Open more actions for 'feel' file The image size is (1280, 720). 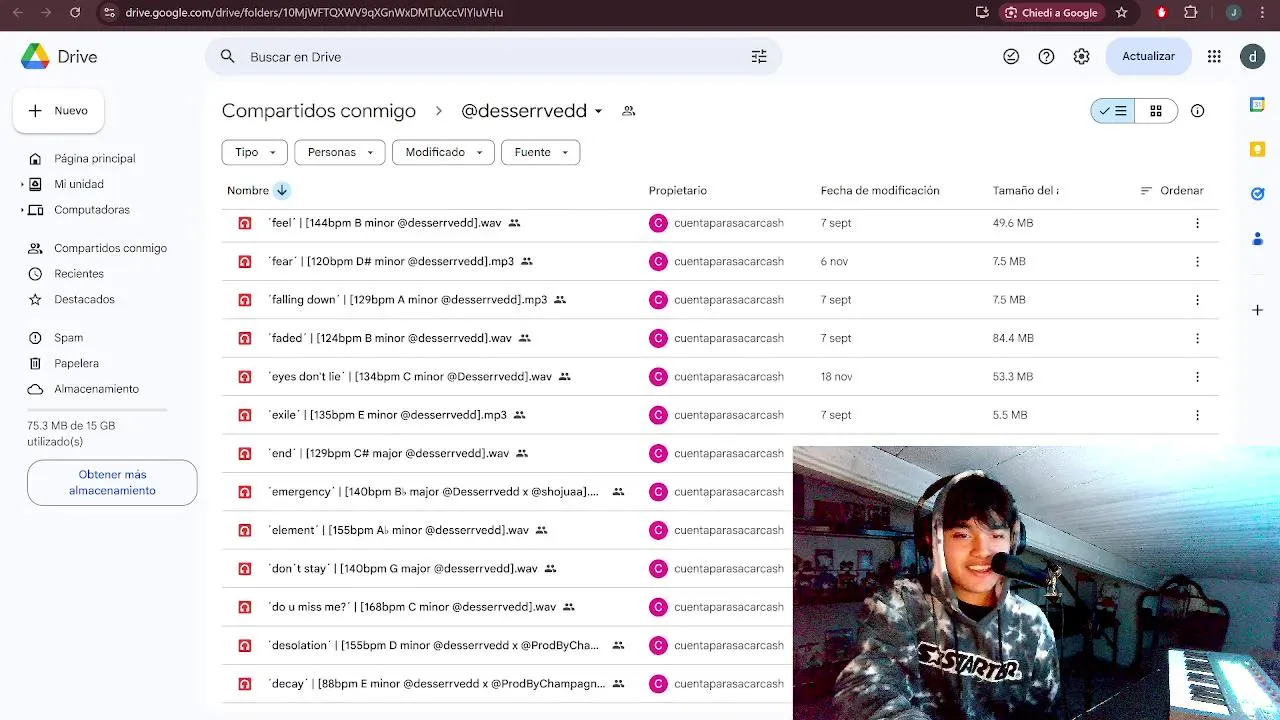pos(1197,223)
